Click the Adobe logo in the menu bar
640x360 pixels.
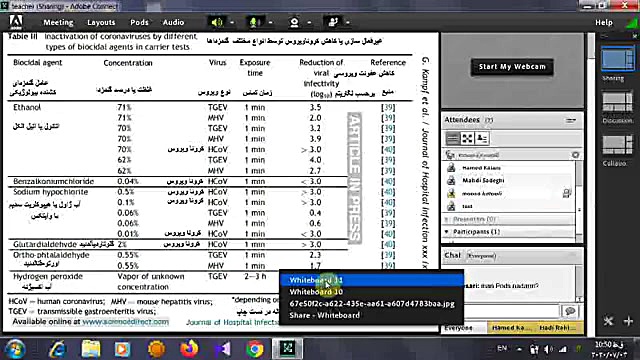[16, 22]
